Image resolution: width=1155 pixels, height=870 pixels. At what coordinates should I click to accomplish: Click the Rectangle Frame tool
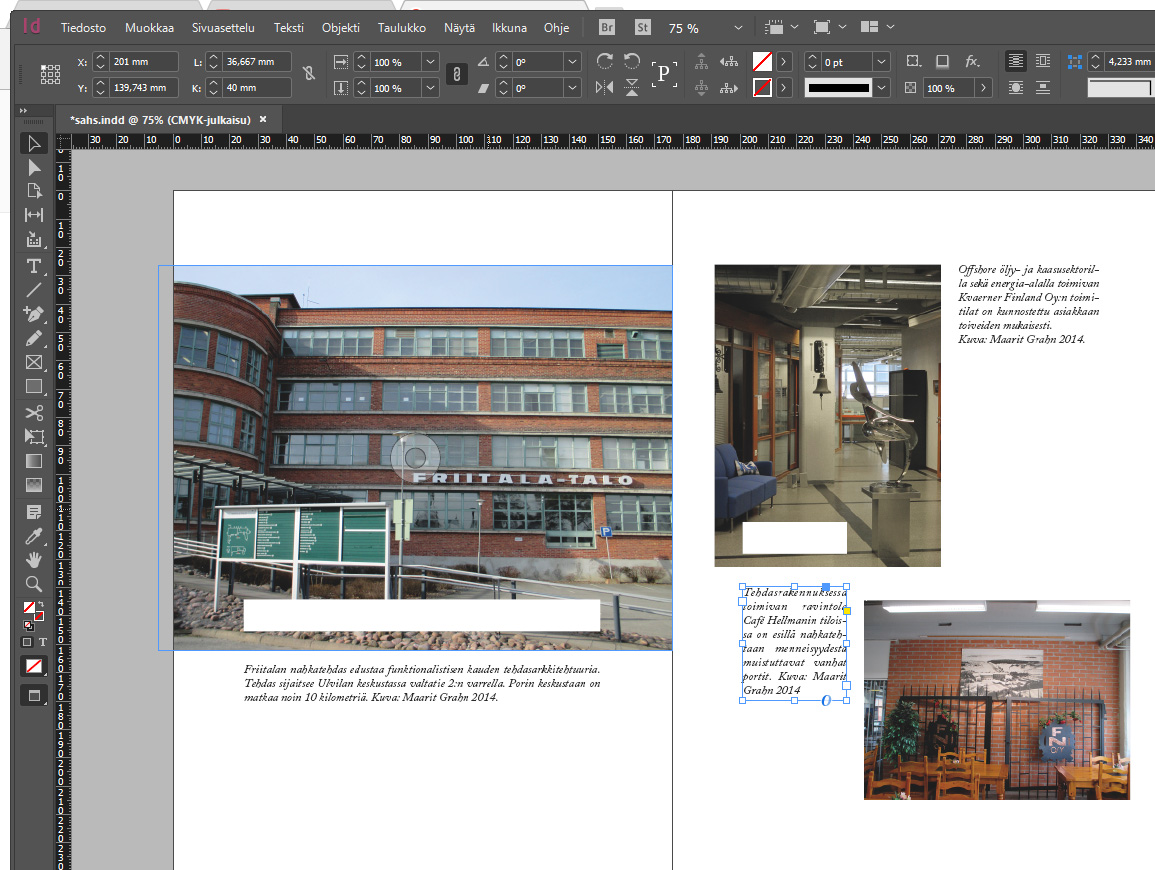34,362
